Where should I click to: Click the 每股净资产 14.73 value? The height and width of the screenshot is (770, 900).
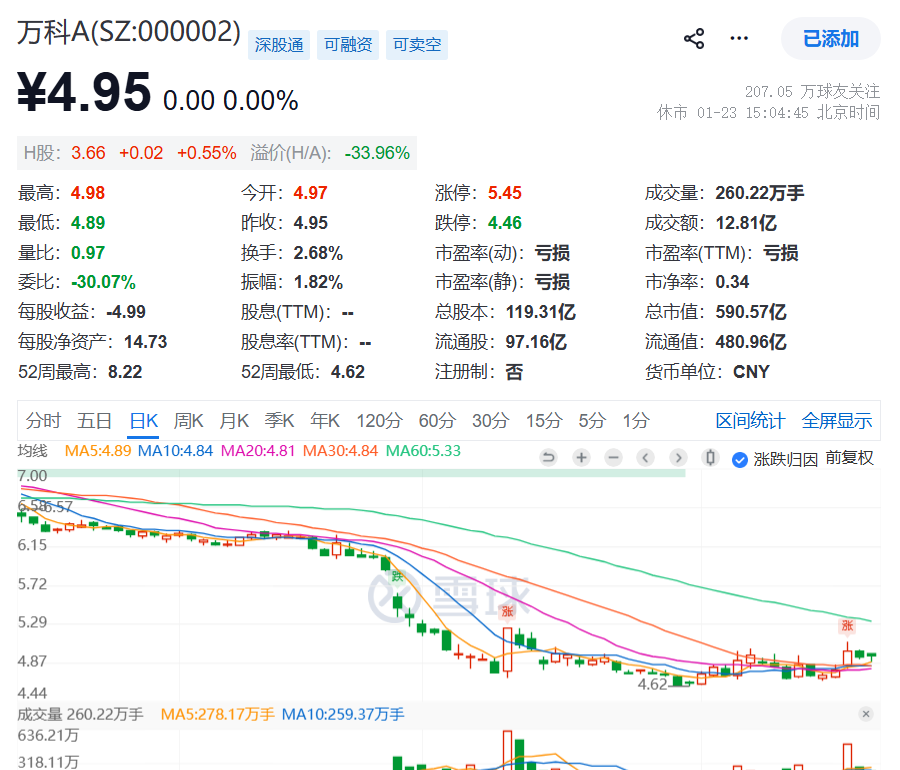click(x=145, y=342)
